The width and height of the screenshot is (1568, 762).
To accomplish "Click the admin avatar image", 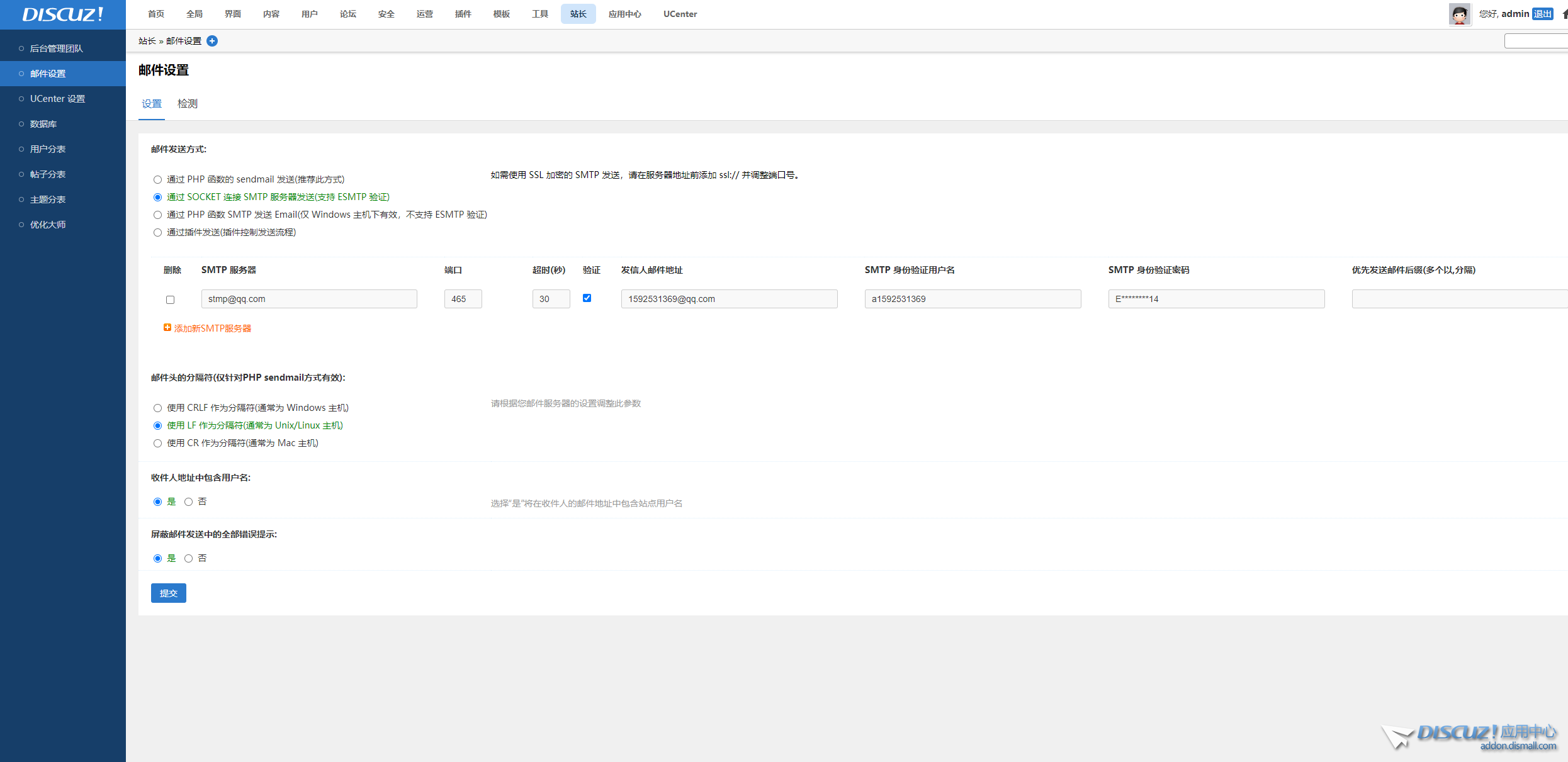I will click(1459, 14).
